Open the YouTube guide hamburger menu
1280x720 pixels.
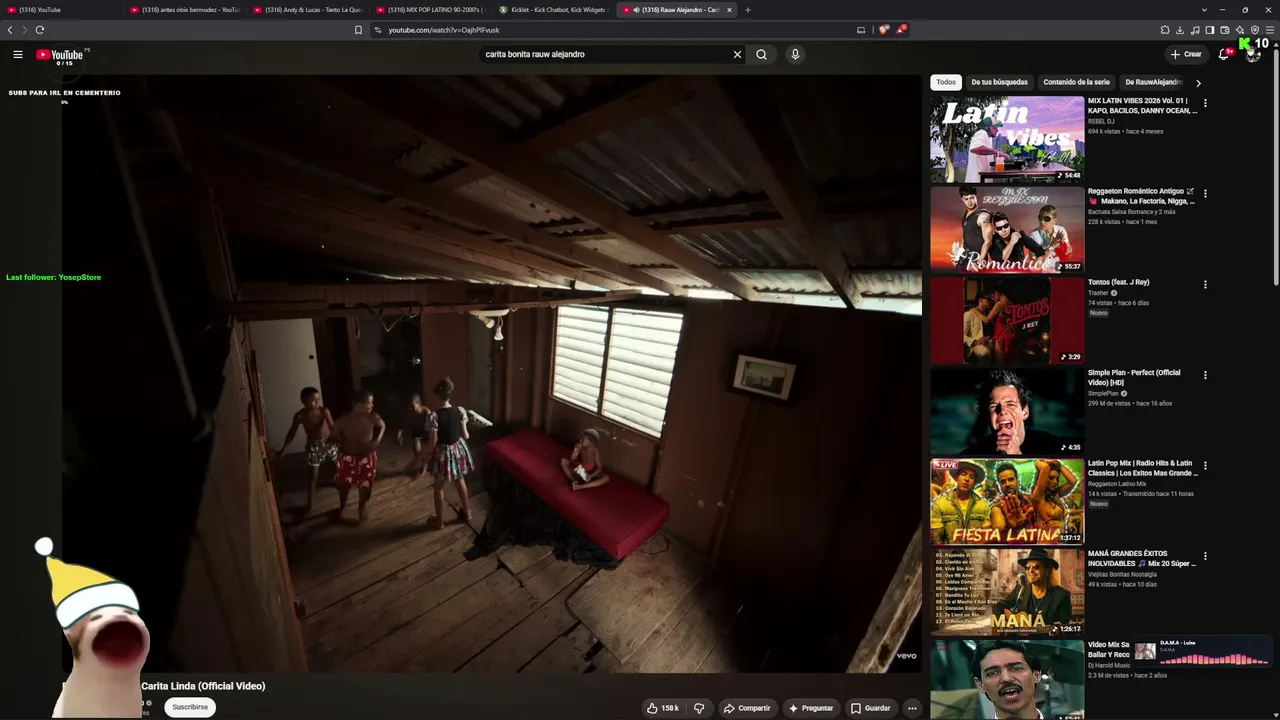[x=18, y=54]
